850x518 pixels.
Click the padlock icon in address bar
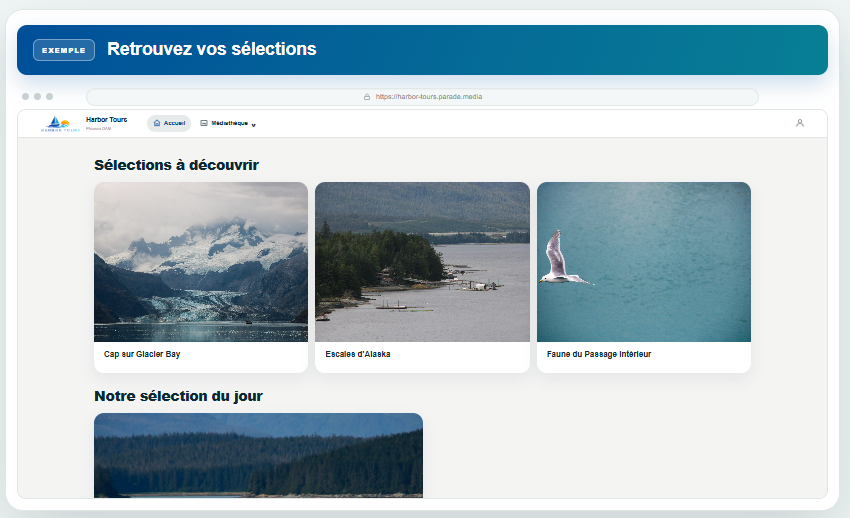point(367,97)
